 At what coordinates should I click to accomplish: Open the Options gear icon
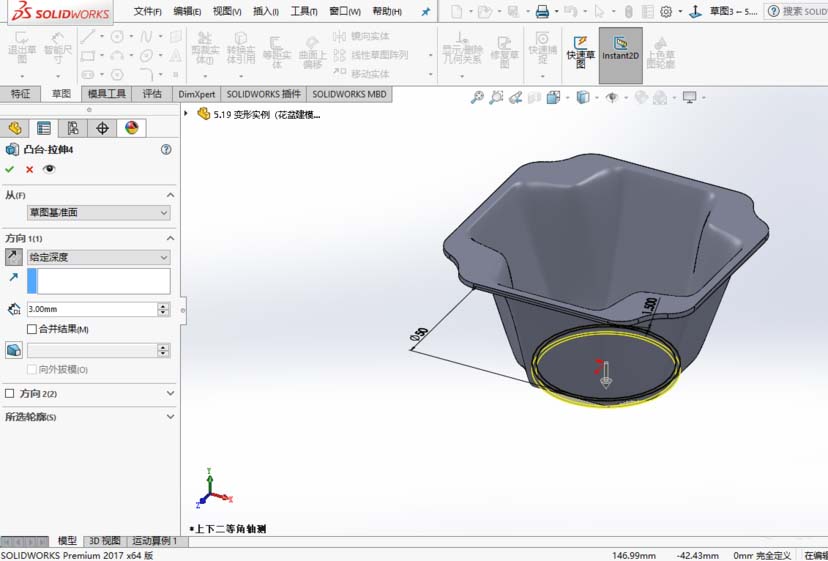666,11
